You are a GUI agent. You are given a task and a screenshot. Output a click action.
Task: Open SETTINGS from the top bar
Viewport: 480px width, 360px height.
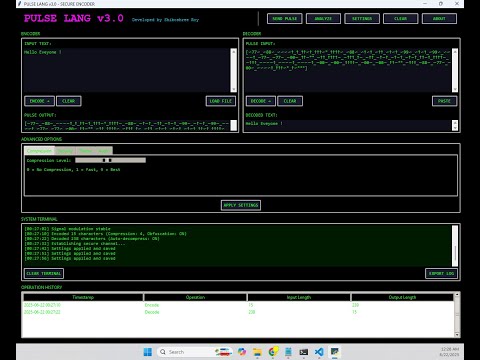coord(362,19)
